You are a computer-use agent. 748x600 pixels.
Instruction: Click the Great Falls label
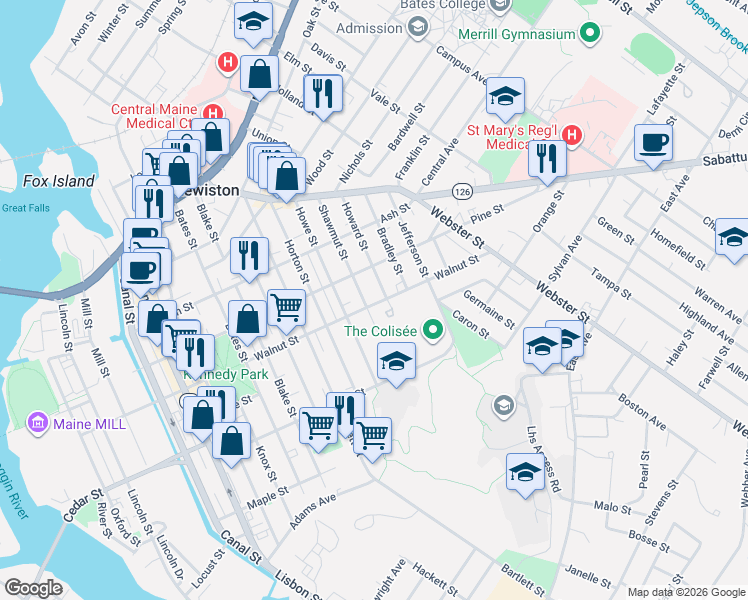tap(25, 208)
